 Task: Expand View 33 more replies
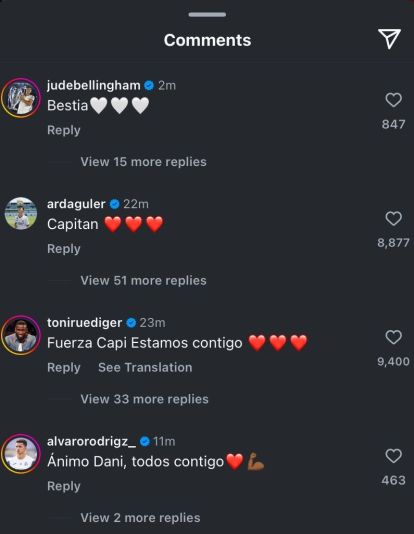[144, 399]
